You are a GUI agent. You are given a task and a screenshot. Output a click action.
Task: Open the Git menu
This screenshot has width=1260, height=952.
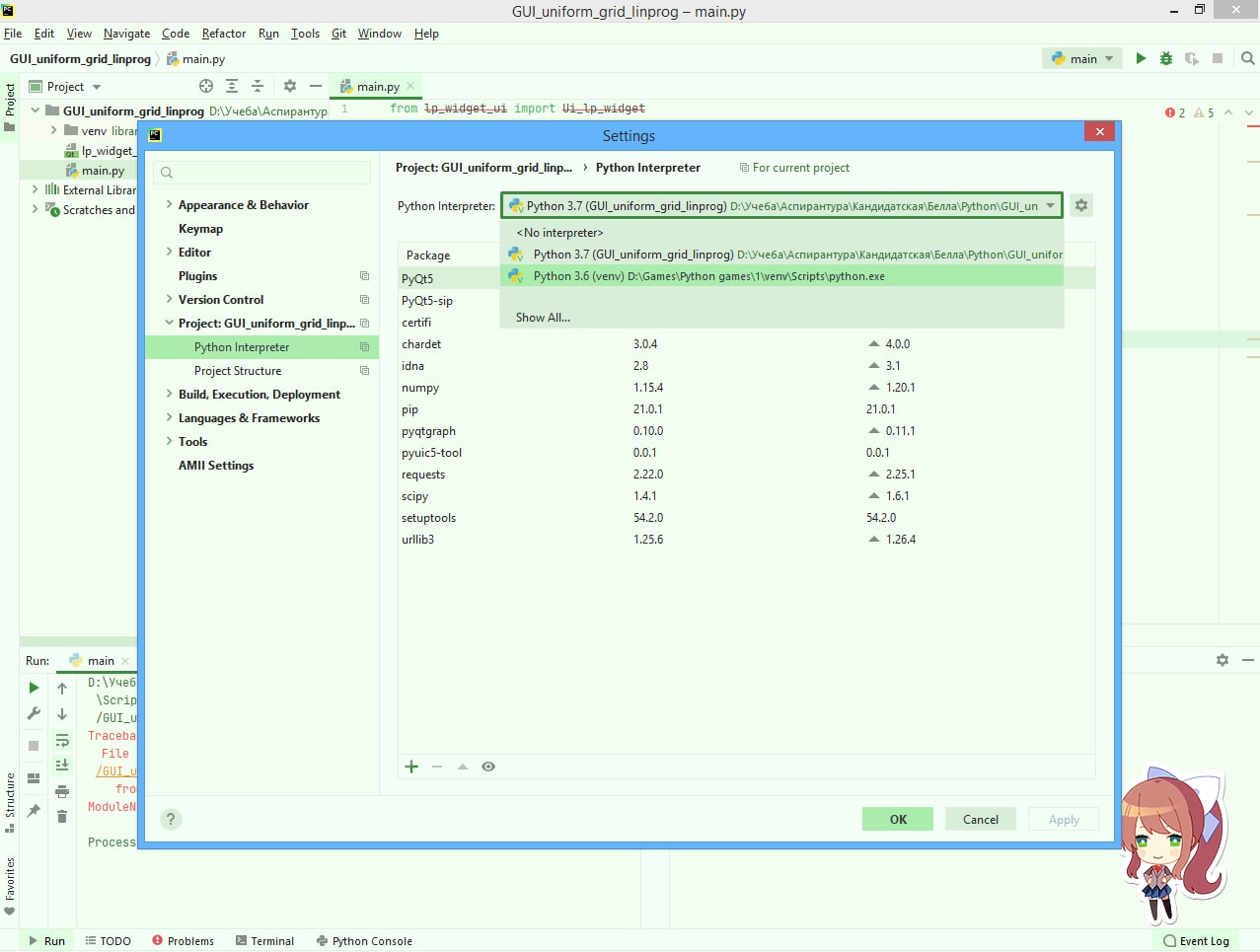click(x=338, y=33)
